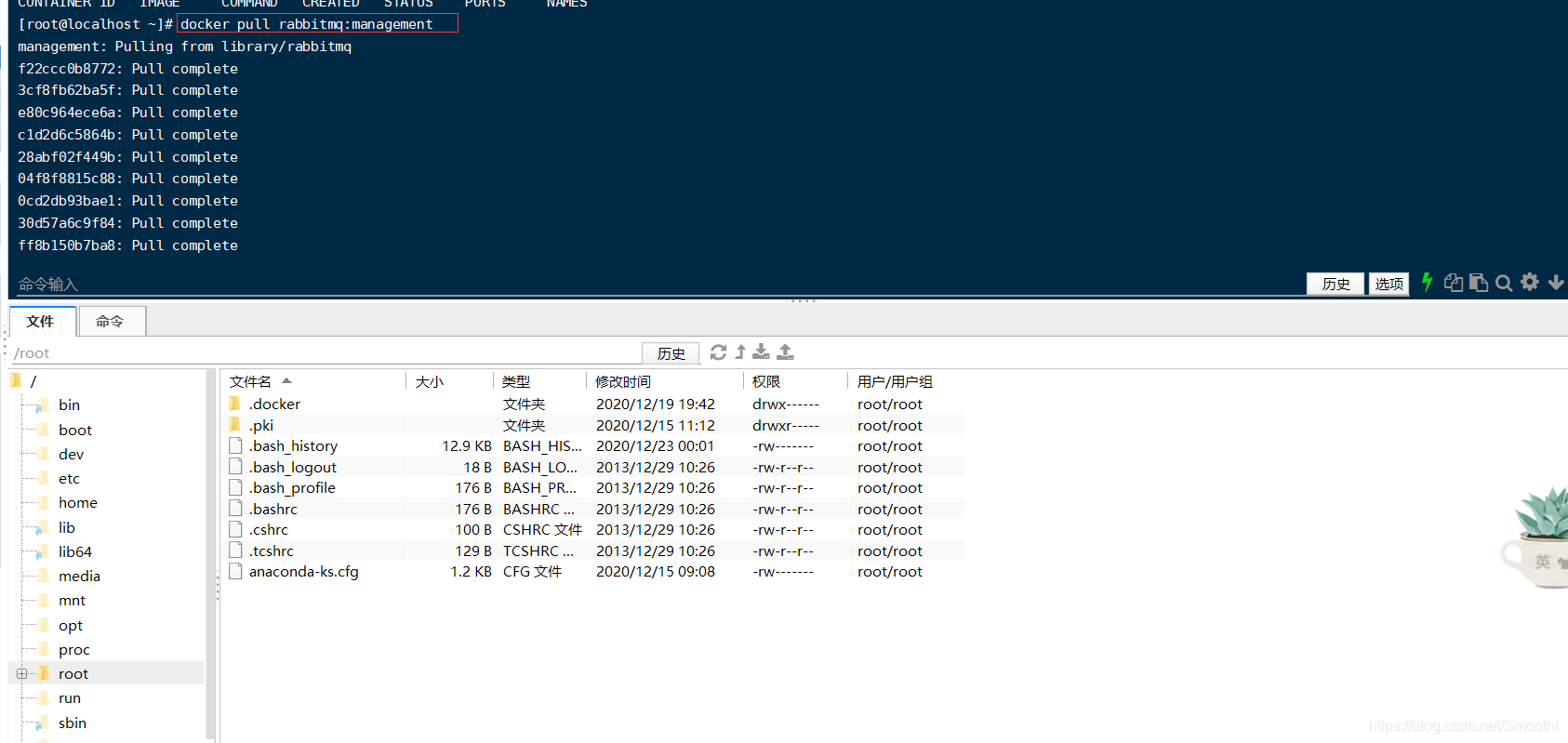The image size is (1568, 743).
Task: Select the proc folder in tree
Action: [73, 649]
